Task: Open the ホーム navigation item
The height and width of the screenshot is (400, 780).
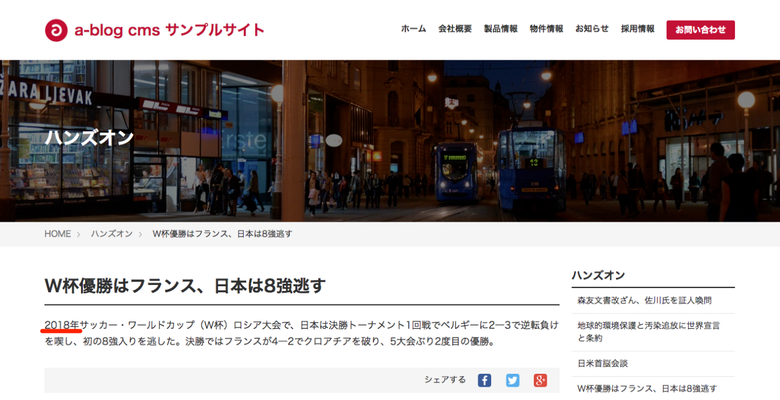Action: click(413, 29)
